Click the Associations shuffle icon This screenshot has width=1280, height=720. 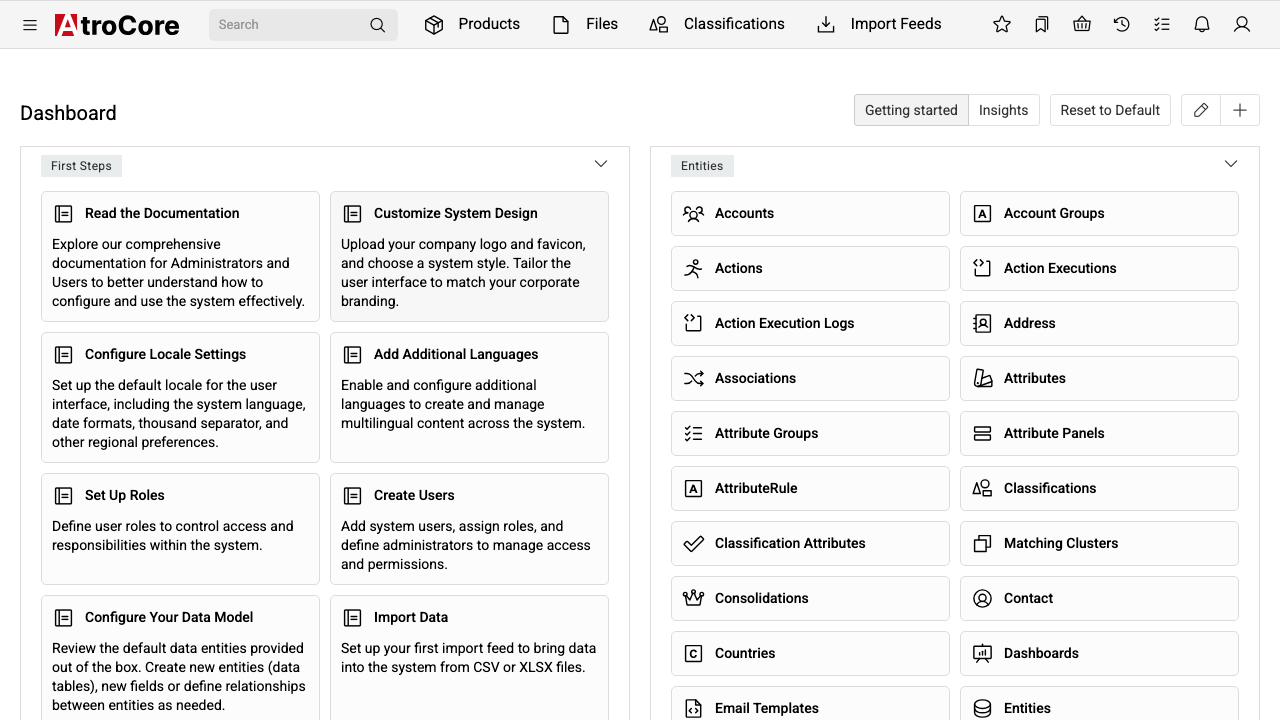(x=693, y=379)
